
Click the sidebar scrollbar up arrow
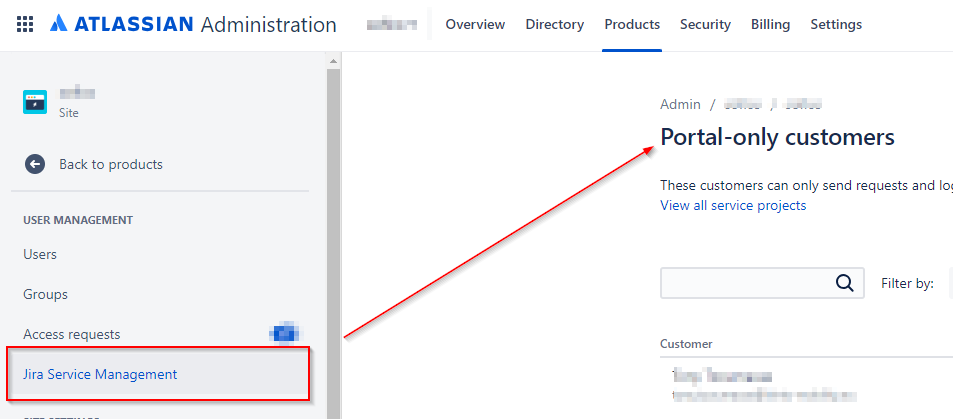(x=333, y=61)
